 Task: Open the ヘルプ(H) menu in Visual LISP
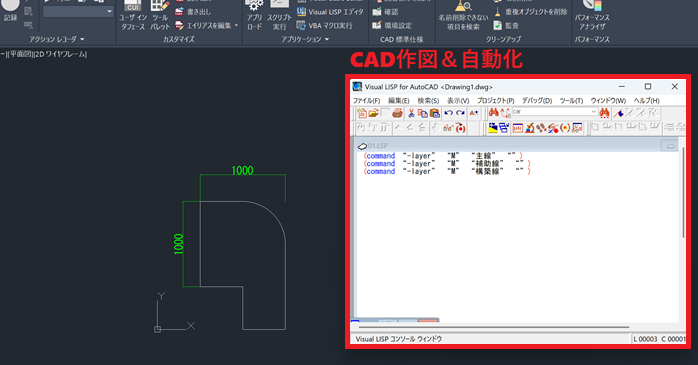click(646, 101)
